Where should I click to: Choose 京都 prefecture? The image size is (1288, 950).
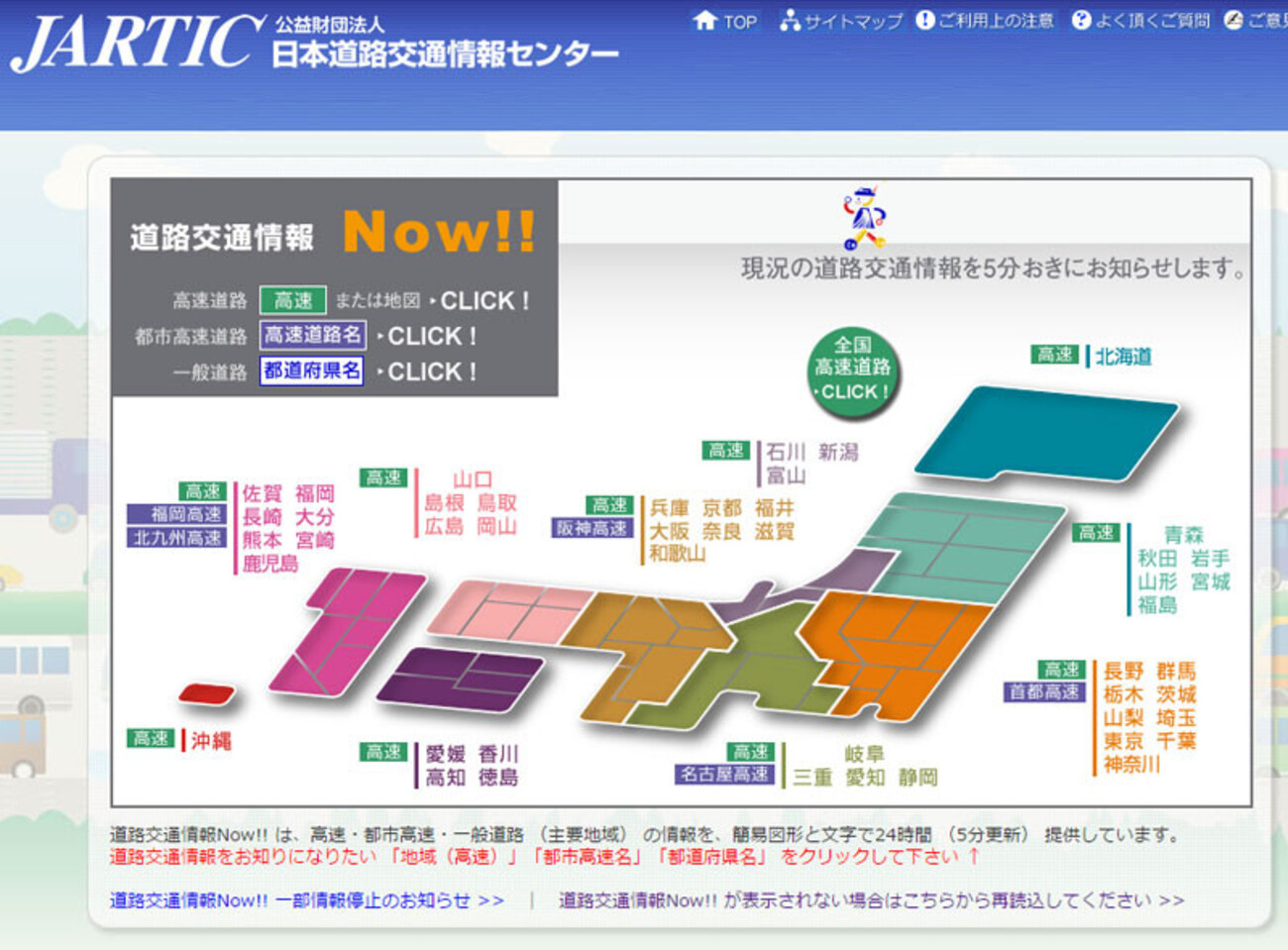[722, 508]
